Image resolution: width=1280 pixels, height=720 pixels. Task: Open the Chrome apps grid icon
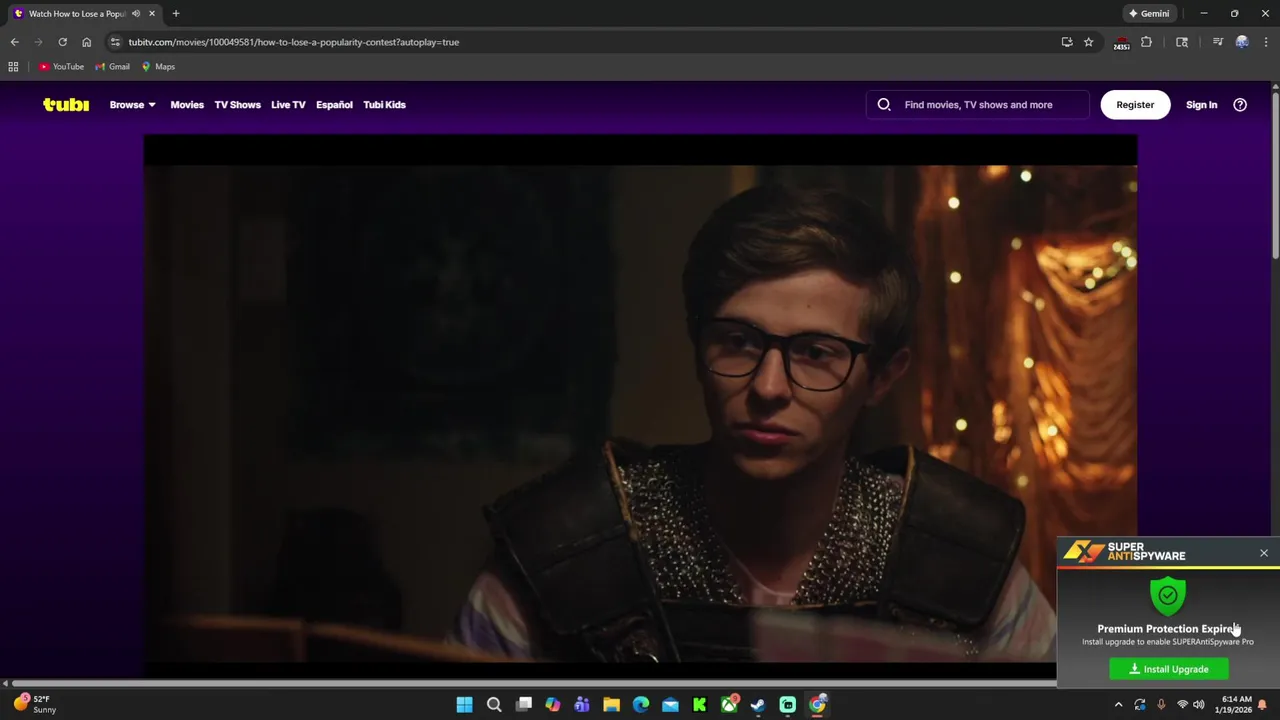pyautogui.click(x=13, y=66)
